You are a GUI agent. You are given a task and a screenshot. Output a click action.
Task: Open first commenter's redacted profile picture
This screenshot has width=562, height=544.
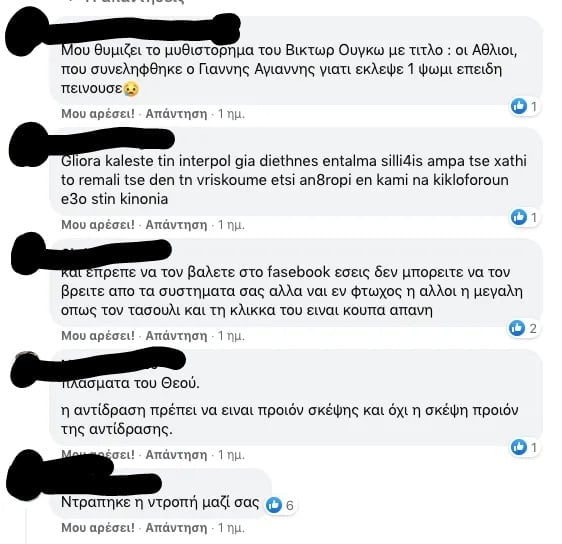tap(27, 32)
